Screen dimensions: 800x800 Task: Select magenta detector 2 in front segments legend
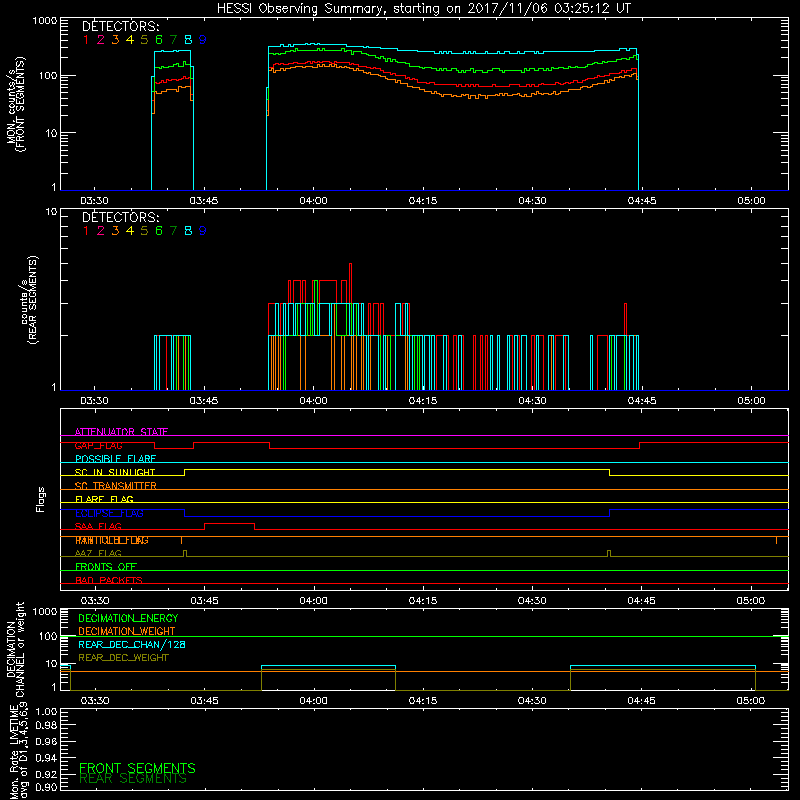101,39
